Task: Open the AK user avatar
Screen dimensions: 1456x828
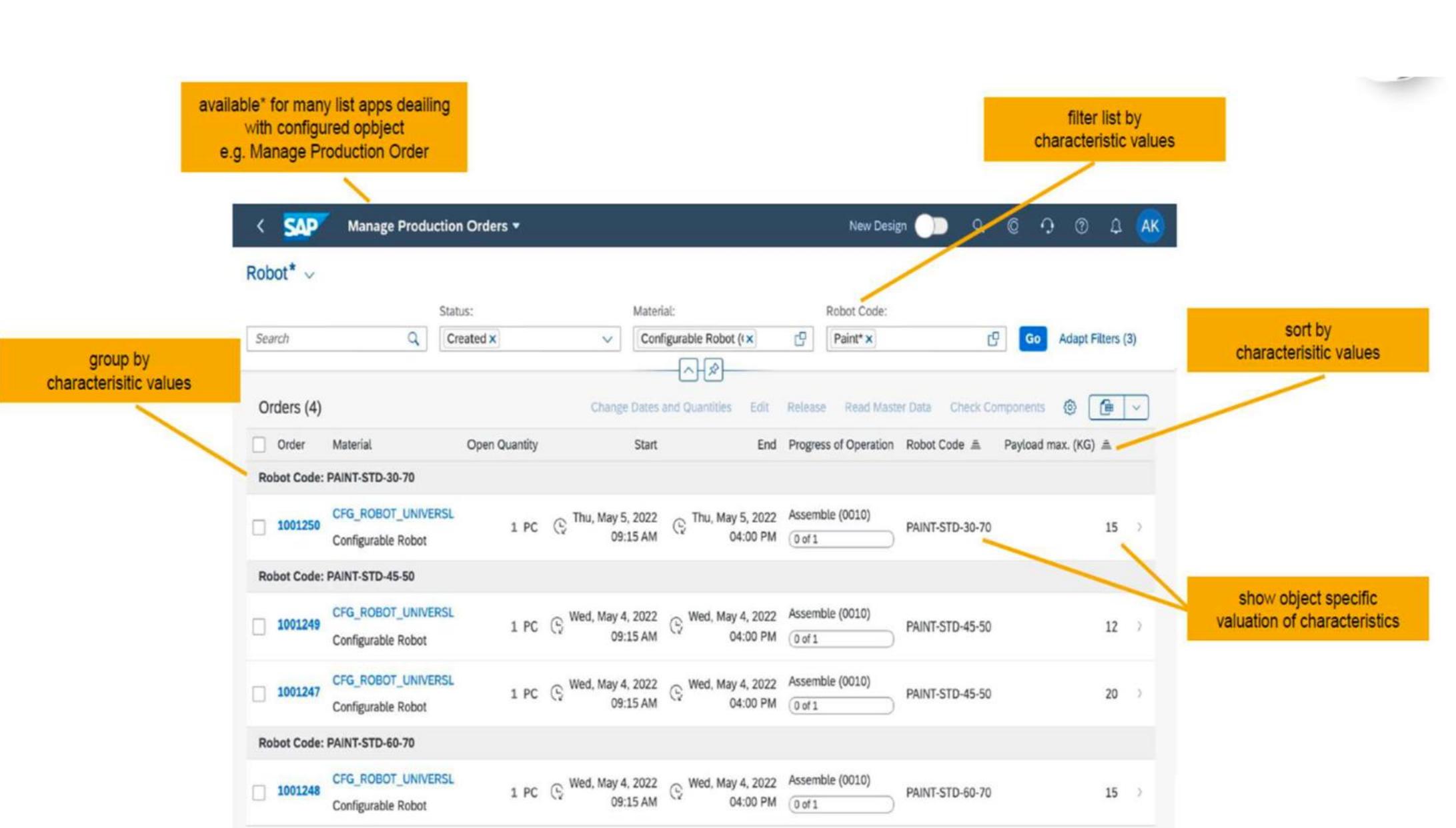Action: pyautogui.click(x=1150, y=226)
